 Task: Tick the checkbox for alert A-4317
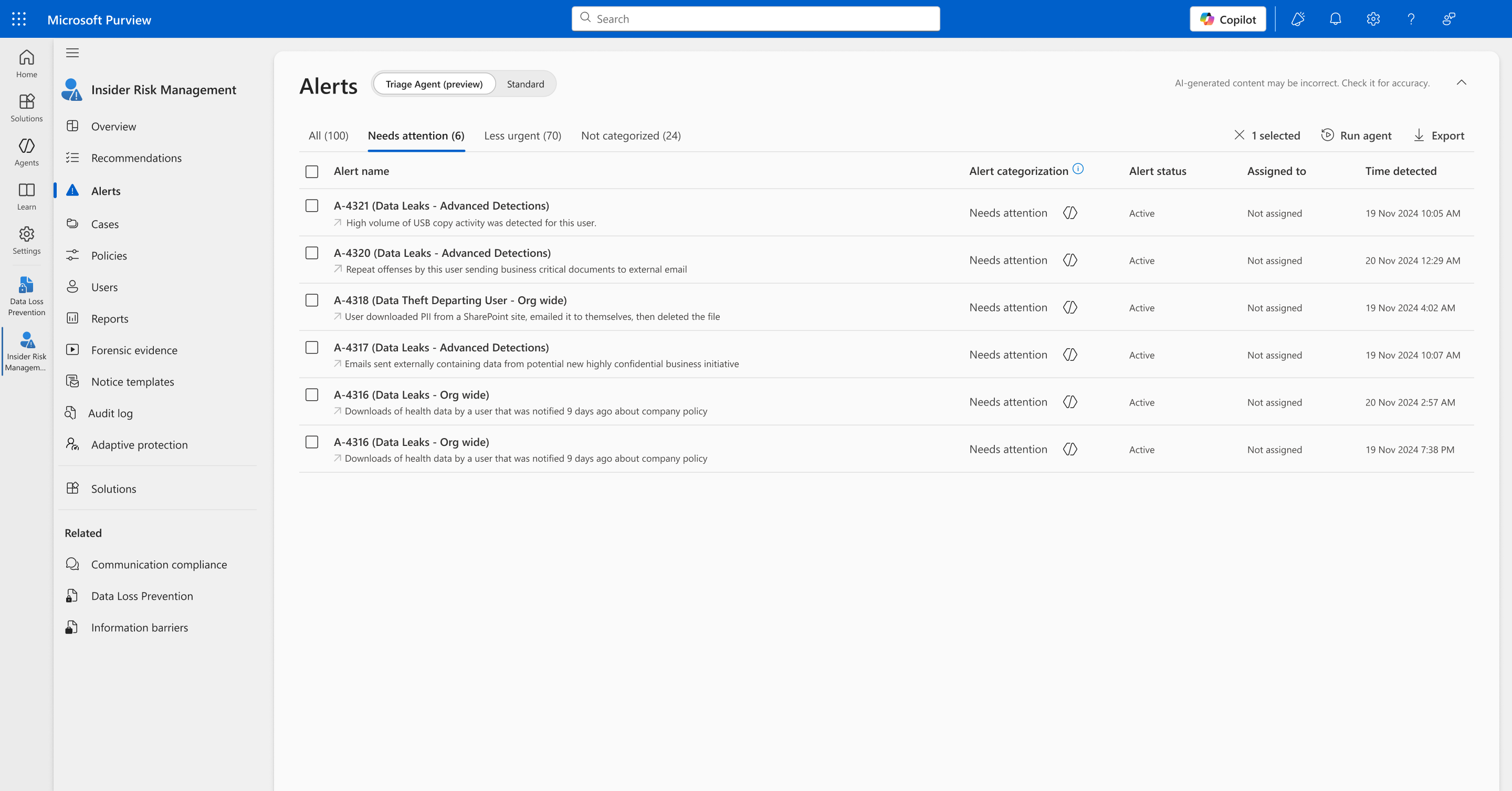click(312, 348)
